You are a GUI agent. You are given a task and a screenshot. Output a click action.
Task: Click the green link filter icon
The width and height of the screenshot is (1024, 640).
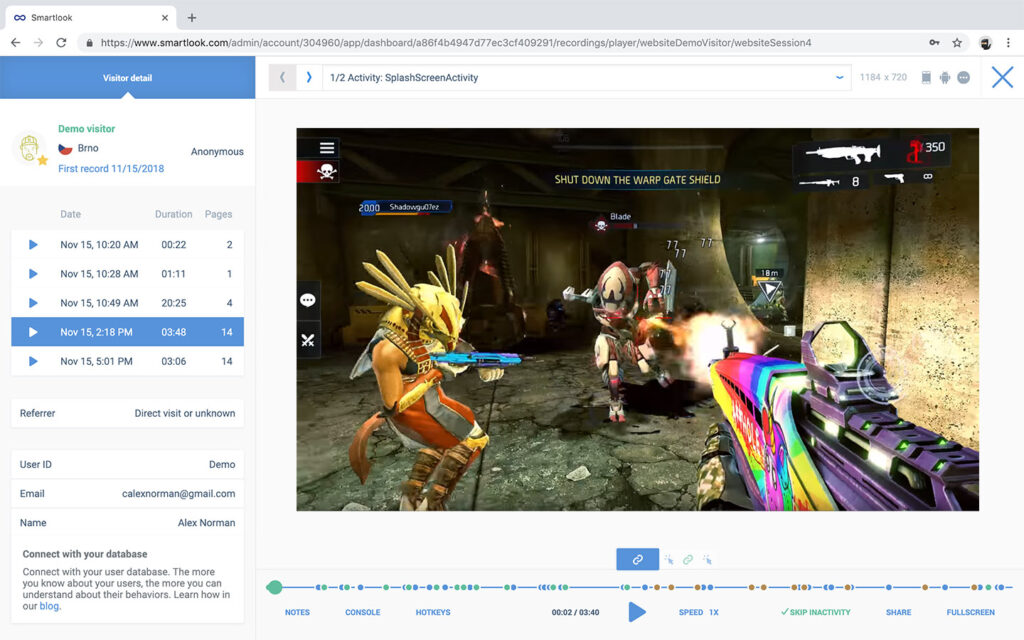pyautogui.click(x=688, y=560)
